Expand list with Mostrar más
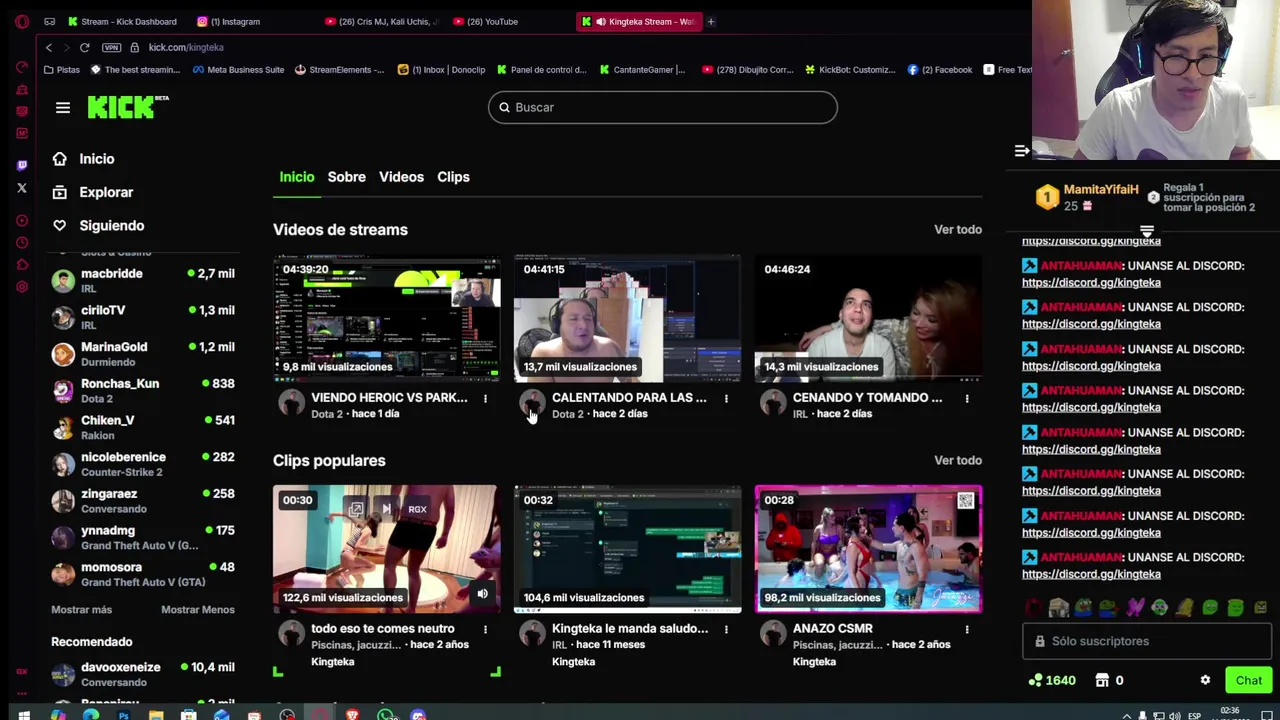Image resolution: width=1280 pixels, height=720 pixels. 81,610
